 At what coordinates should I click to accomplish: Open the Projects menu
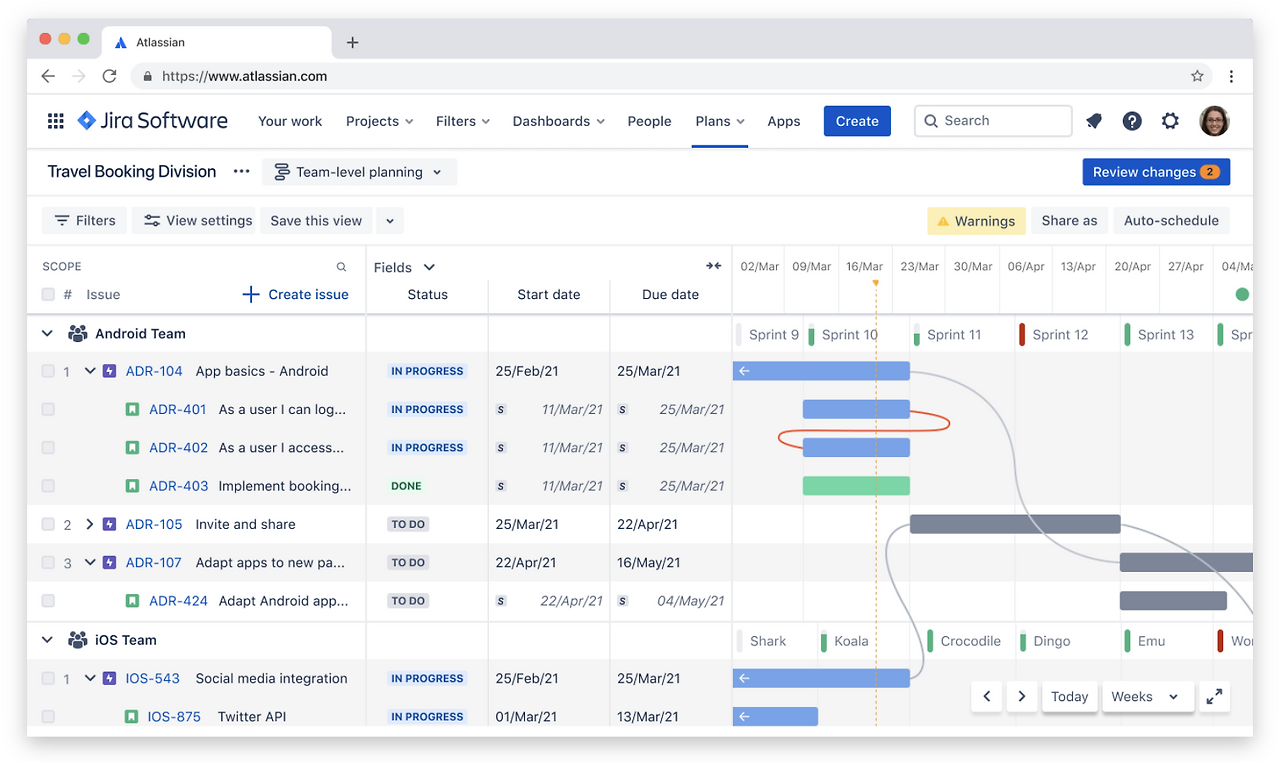tap(379, 121)
